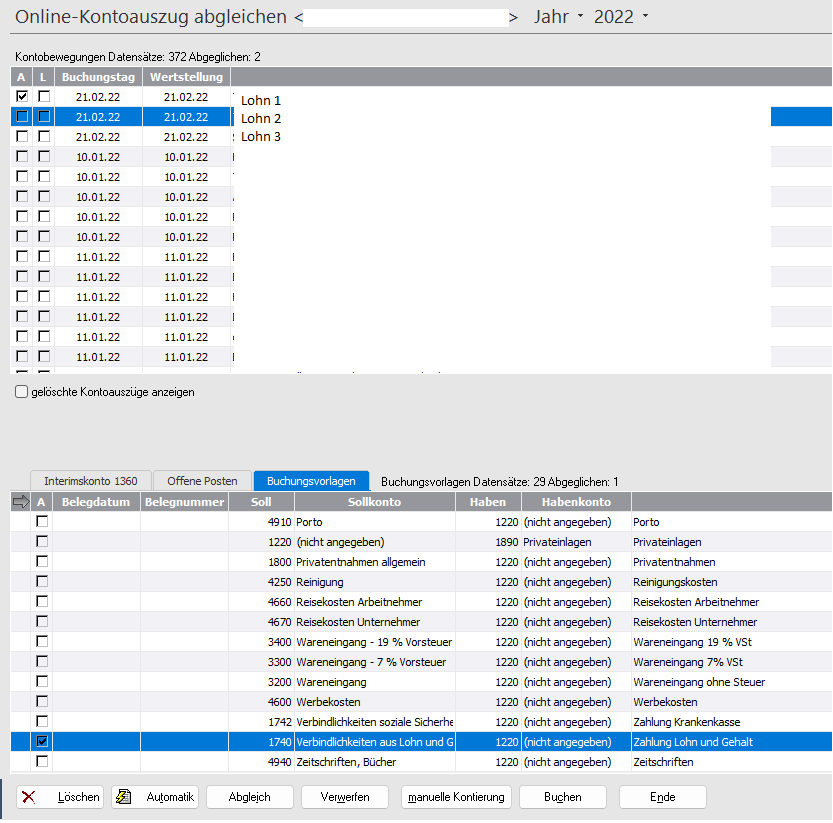Tick the L checkbox in Lohn 1 row
The image size is (833, 823).
coord(44,96)
